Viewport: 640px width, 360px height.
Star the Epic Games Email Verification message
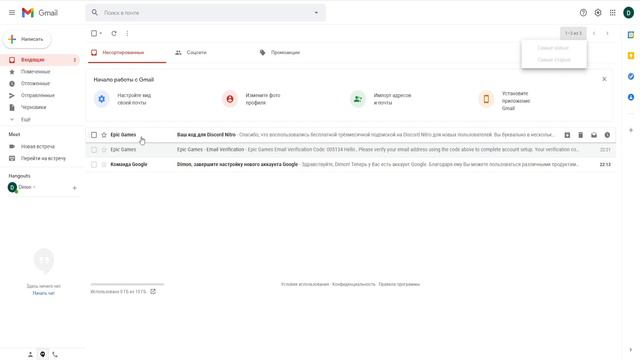104,150
